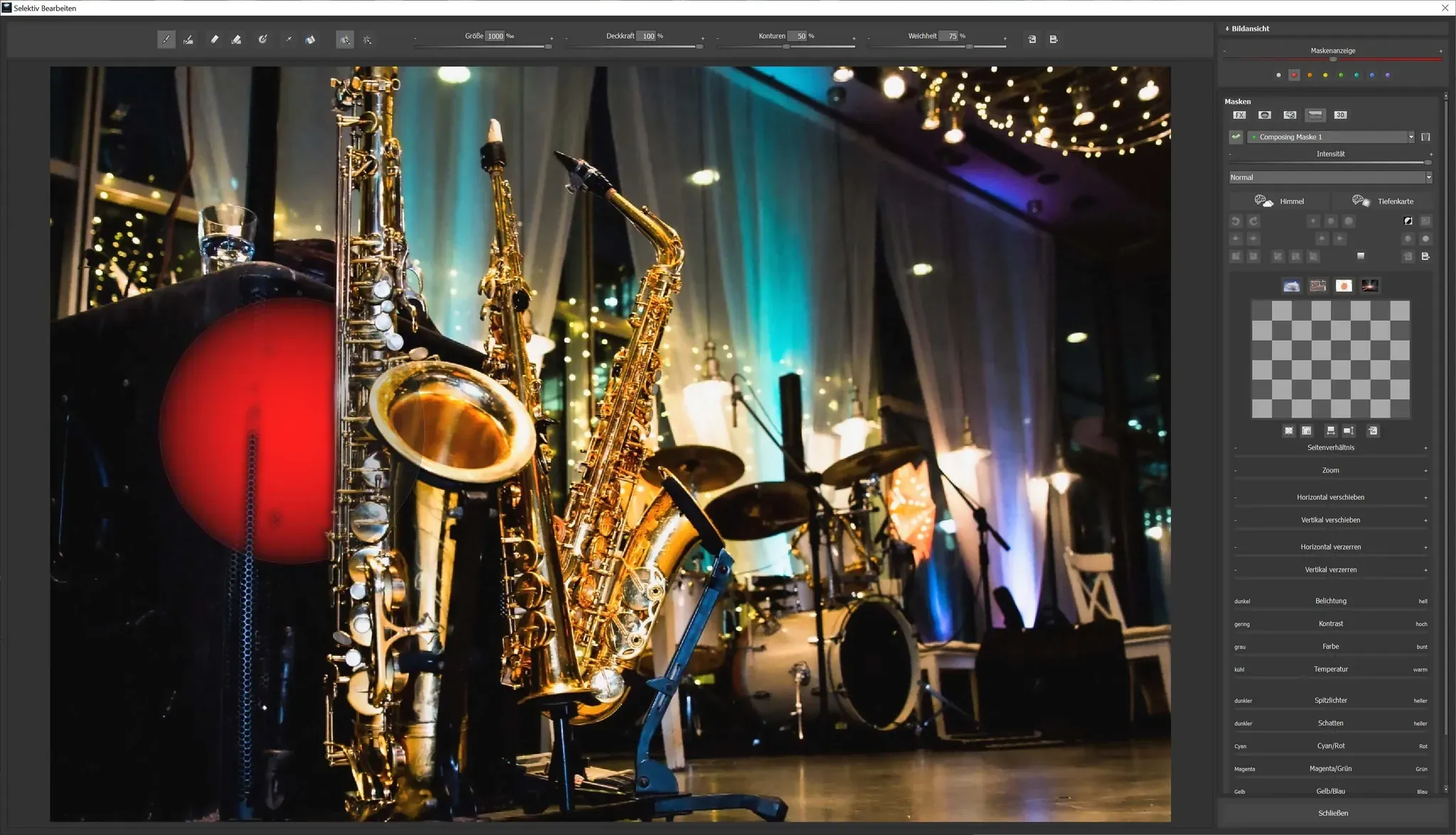Increase Größe with its plus button
Screen dimensions: 1456x835
coord(551,39)
